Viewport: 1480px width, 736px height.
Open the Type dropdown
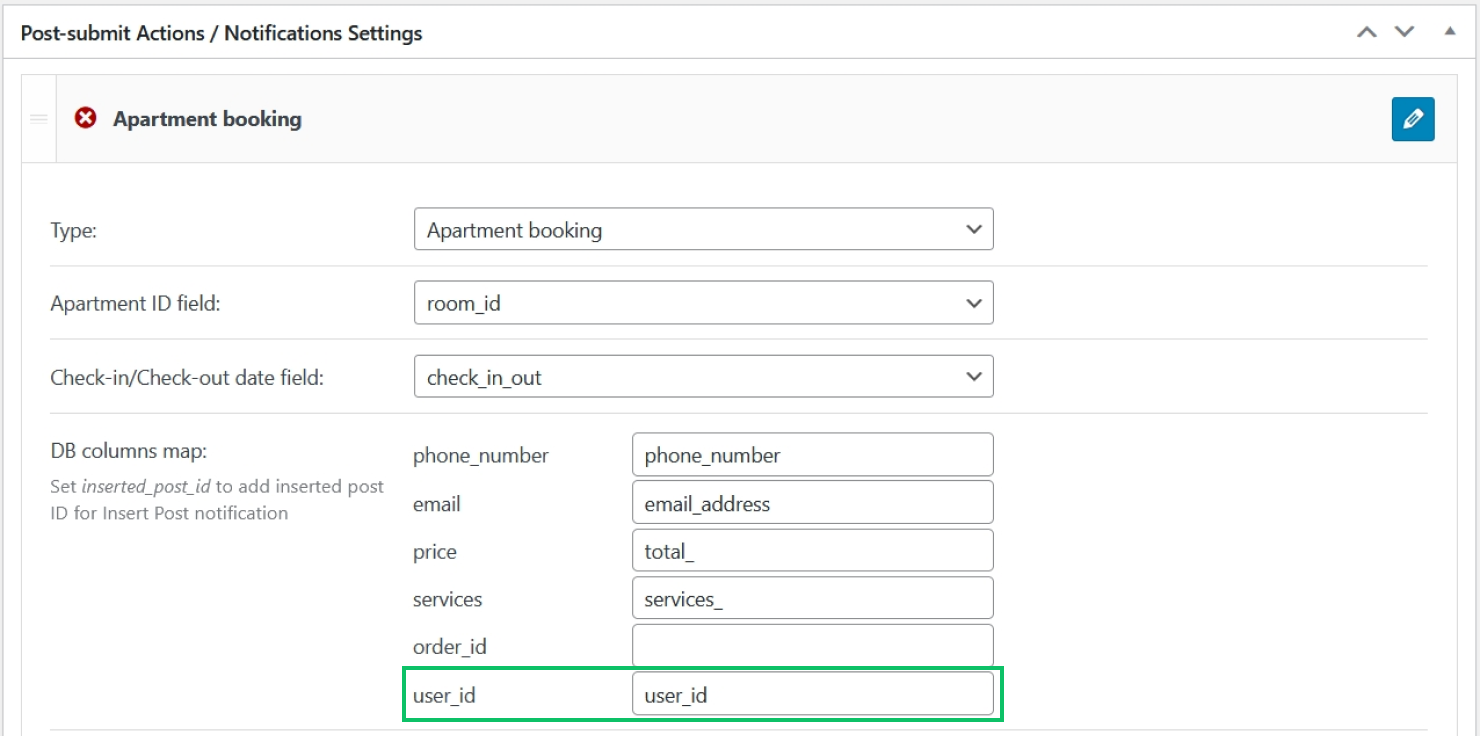(x=703, y=229)
